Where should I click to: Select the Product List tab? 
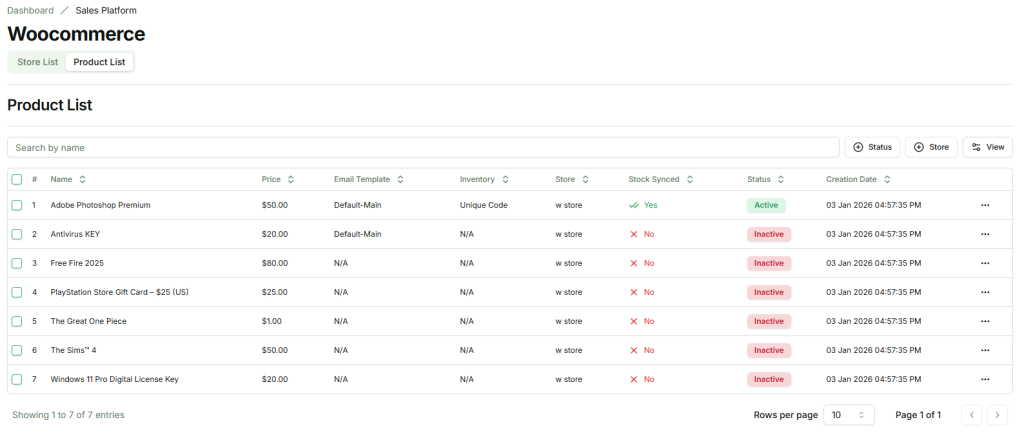tap(99, 62)
